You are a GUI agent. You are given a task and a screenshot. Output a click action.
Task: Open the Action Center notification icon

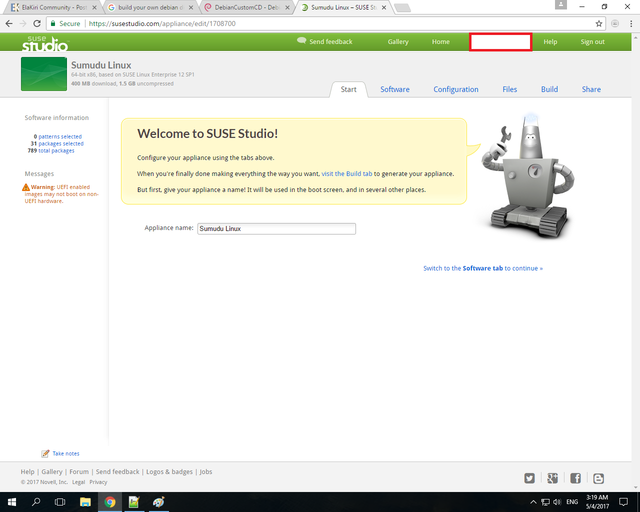click(x=623, y=502)
